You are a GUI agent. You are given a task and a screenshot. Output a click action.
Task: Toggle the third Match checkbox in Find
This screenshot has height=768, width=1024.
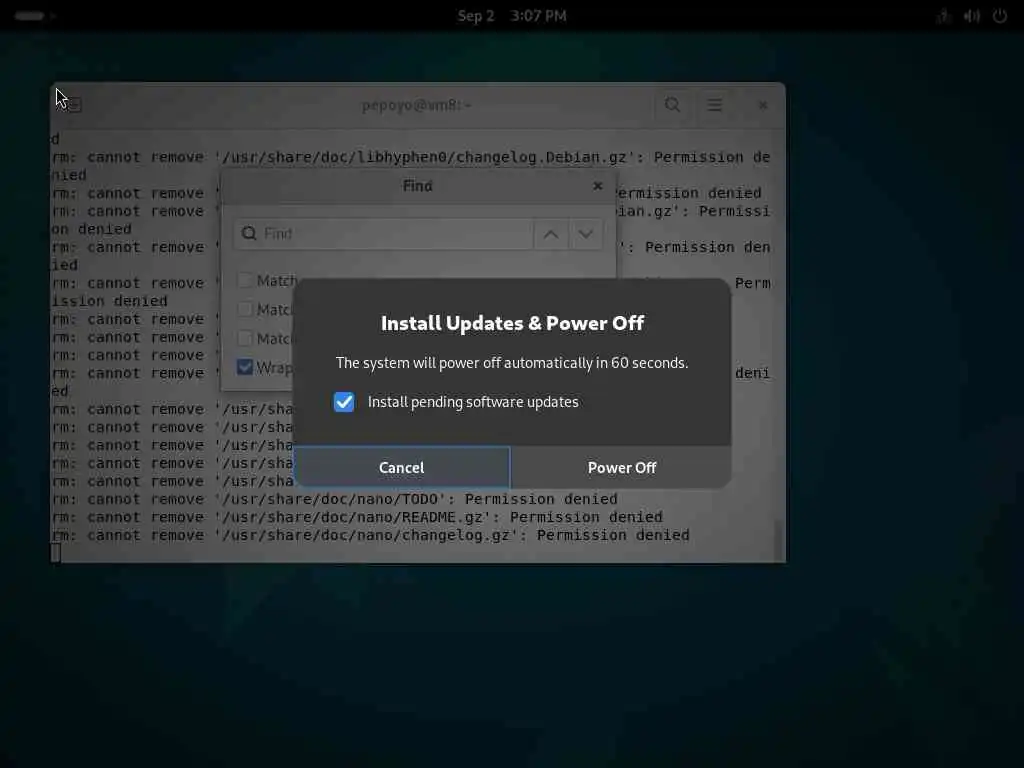245,338
